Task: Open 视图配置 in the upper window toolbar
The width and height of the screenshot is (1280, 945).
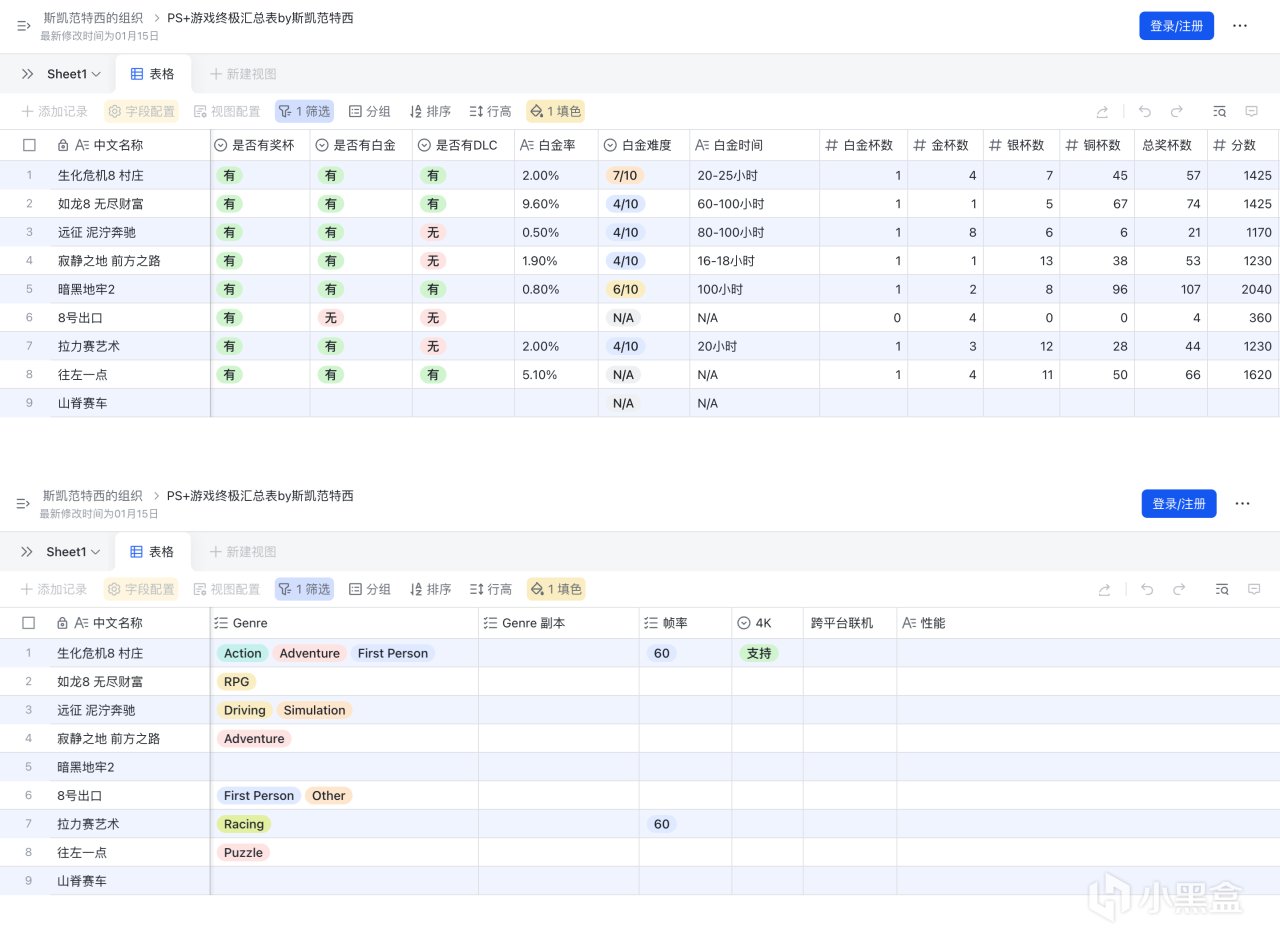Action: click(x=227, y=112)
